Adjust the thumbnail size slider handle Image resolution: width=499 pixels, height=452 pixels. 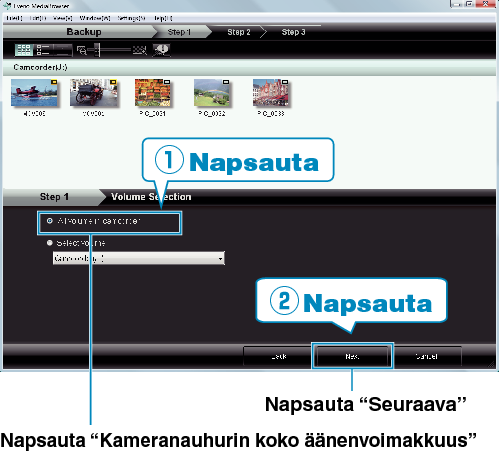(x=97, y=50)
